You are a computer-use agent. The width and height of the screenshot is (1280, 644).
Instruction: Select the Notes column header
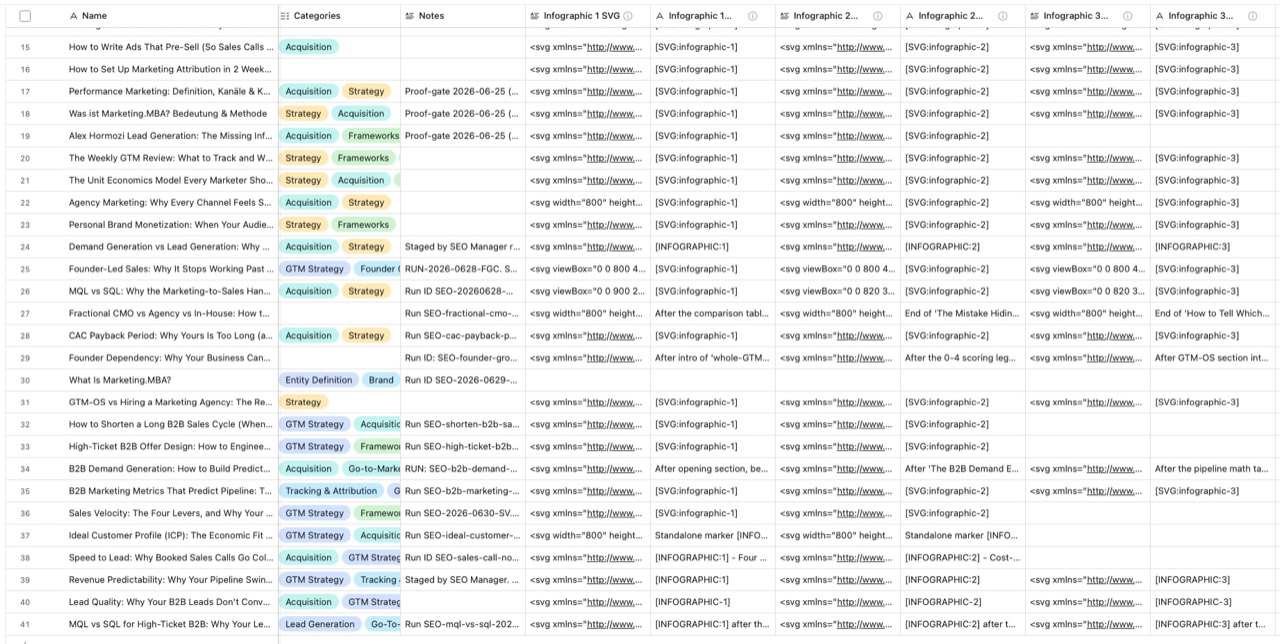point(463,16)
